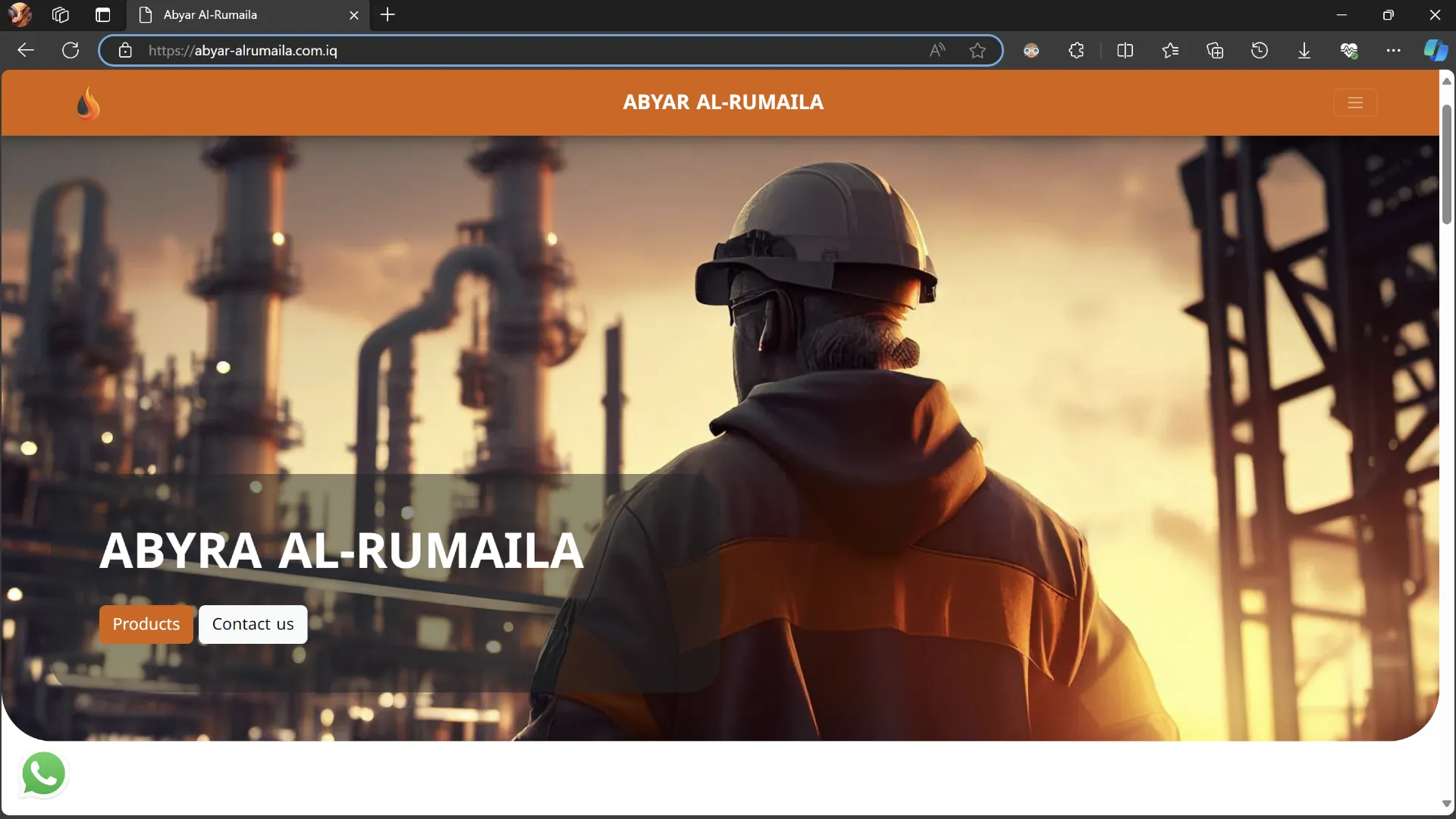The width and height of the screenshot is (1456, 819).
Task: Click the Contact us button
Action: pyautogui.click(x=253, y=624)
